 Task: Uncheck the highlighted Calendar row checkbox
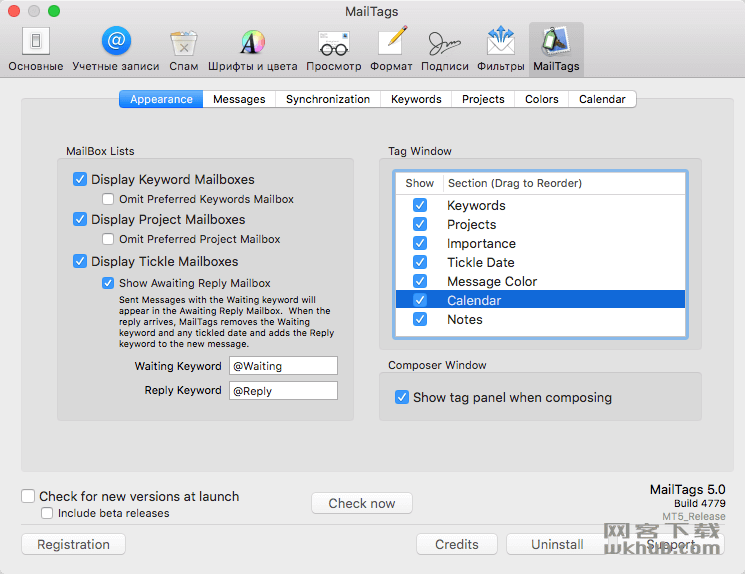point(420,300)
